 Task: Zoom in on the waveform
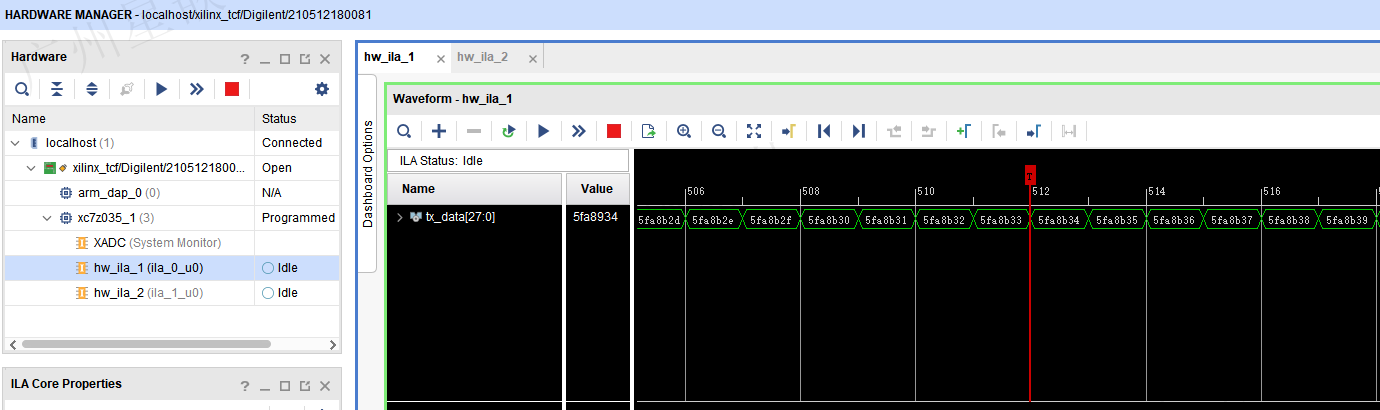[x=684, y=131]
